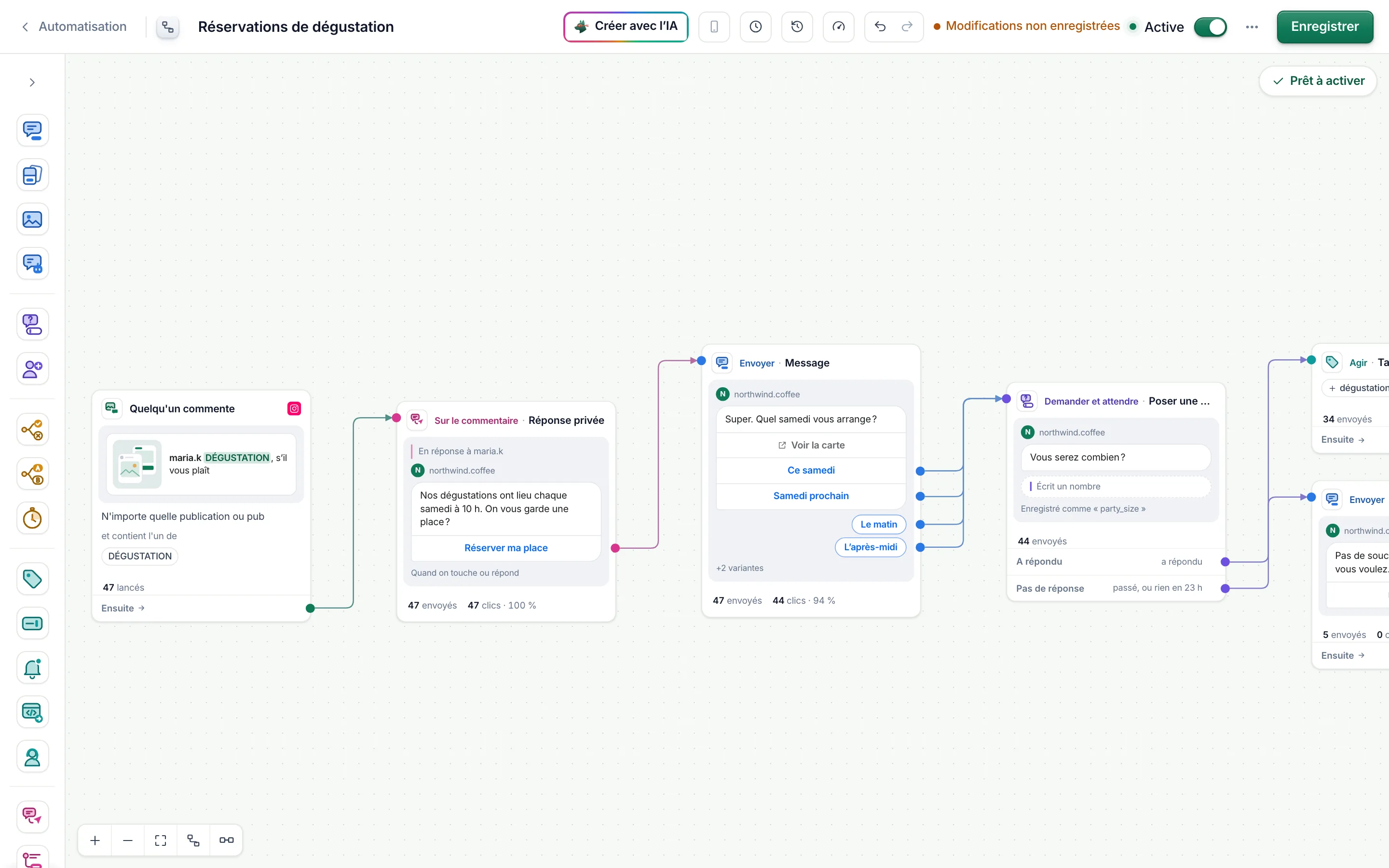Click Réserver ma place button
This screenshot has width=1389, height=868.
click(x=505, y=548)
